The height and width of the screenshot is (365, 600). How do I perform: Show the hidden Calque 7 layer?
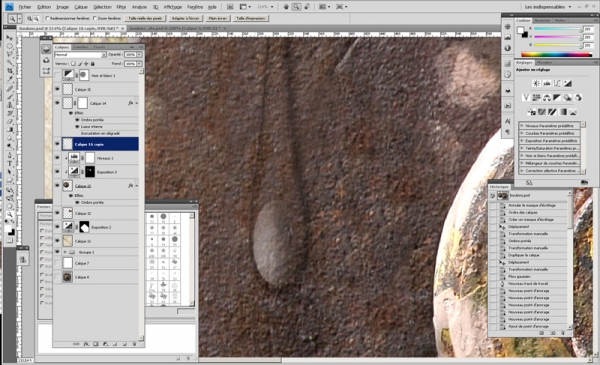[57, 263]
